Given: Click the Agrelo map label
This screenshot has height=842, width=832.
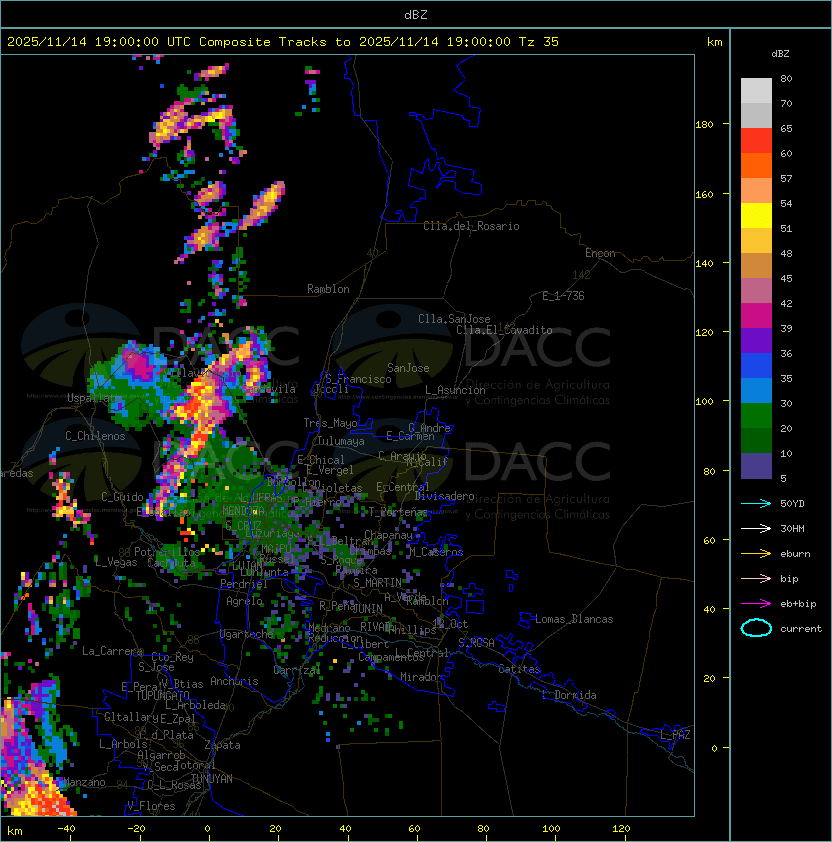Looking at the screenshot, I should [x=244, y=601].
